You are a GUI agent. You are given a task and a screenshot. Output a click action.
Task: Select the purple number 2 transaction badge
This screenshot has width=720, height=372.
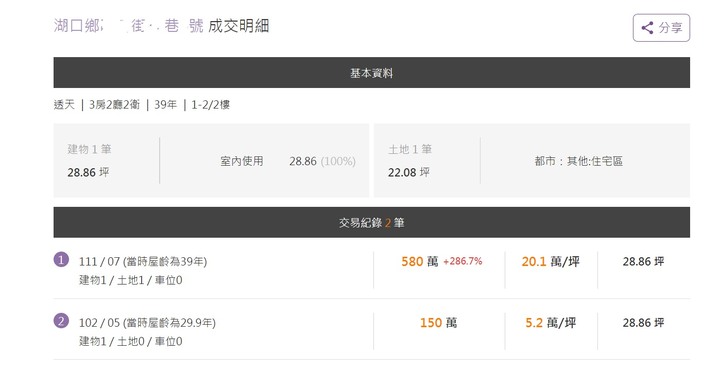tap(61, 321)
